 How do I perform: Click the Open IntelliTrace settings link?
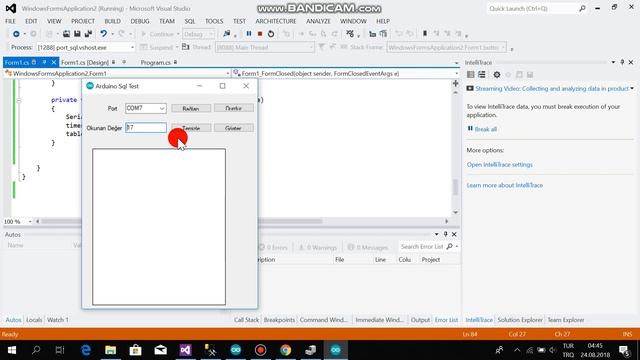pos(500,165)
